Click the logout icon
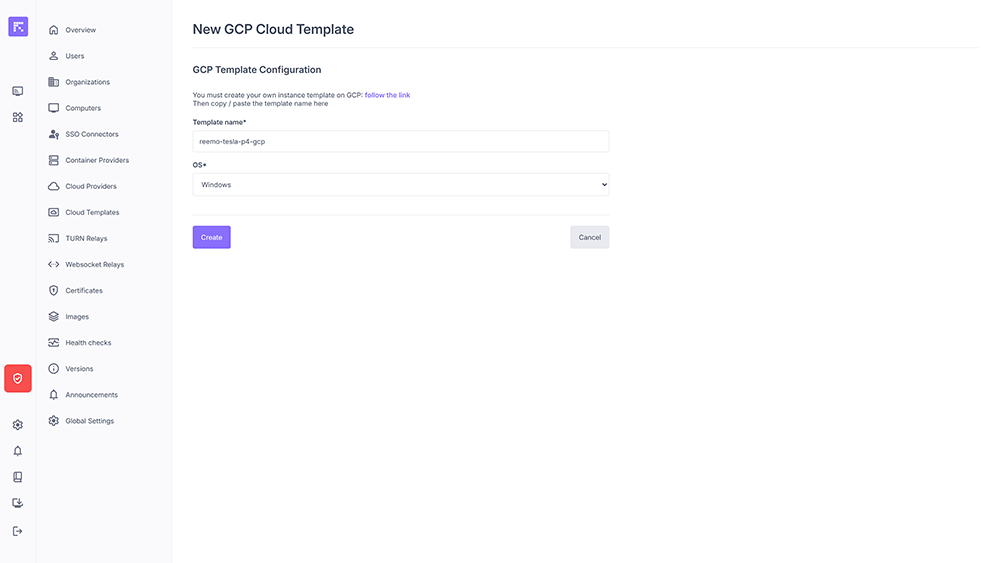This screenshot has width=1000, height=563. point(18,531)
